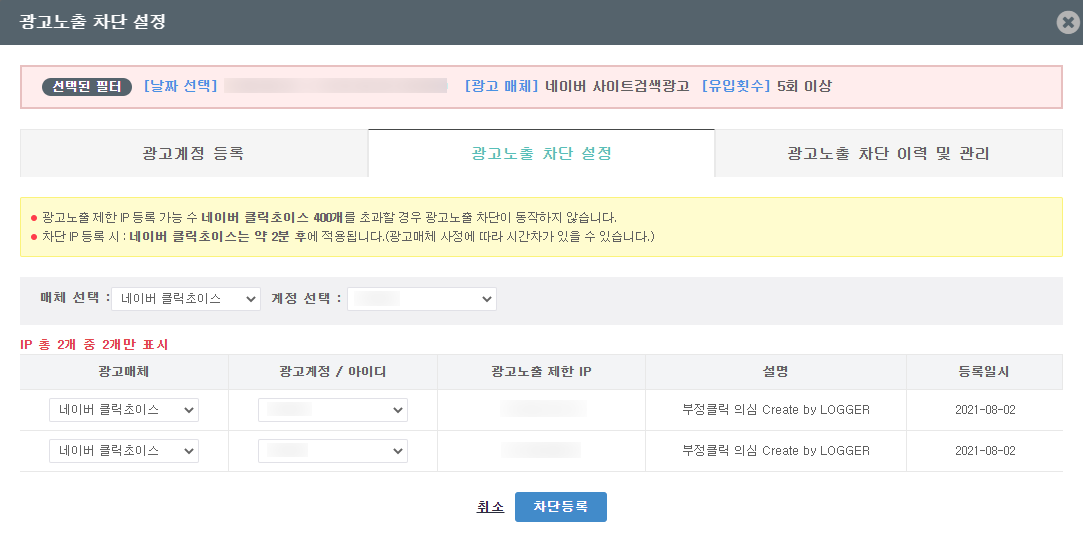Click the 5회 이상 filter value

tap(804, 86)
